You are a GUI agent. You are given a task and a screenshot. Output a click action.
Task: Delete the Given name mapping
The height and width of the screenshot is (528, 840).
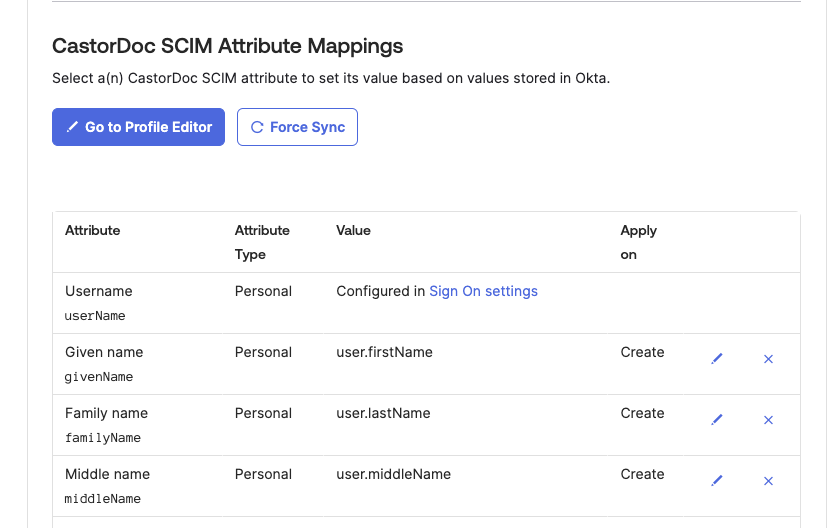(x=768, y=359)
